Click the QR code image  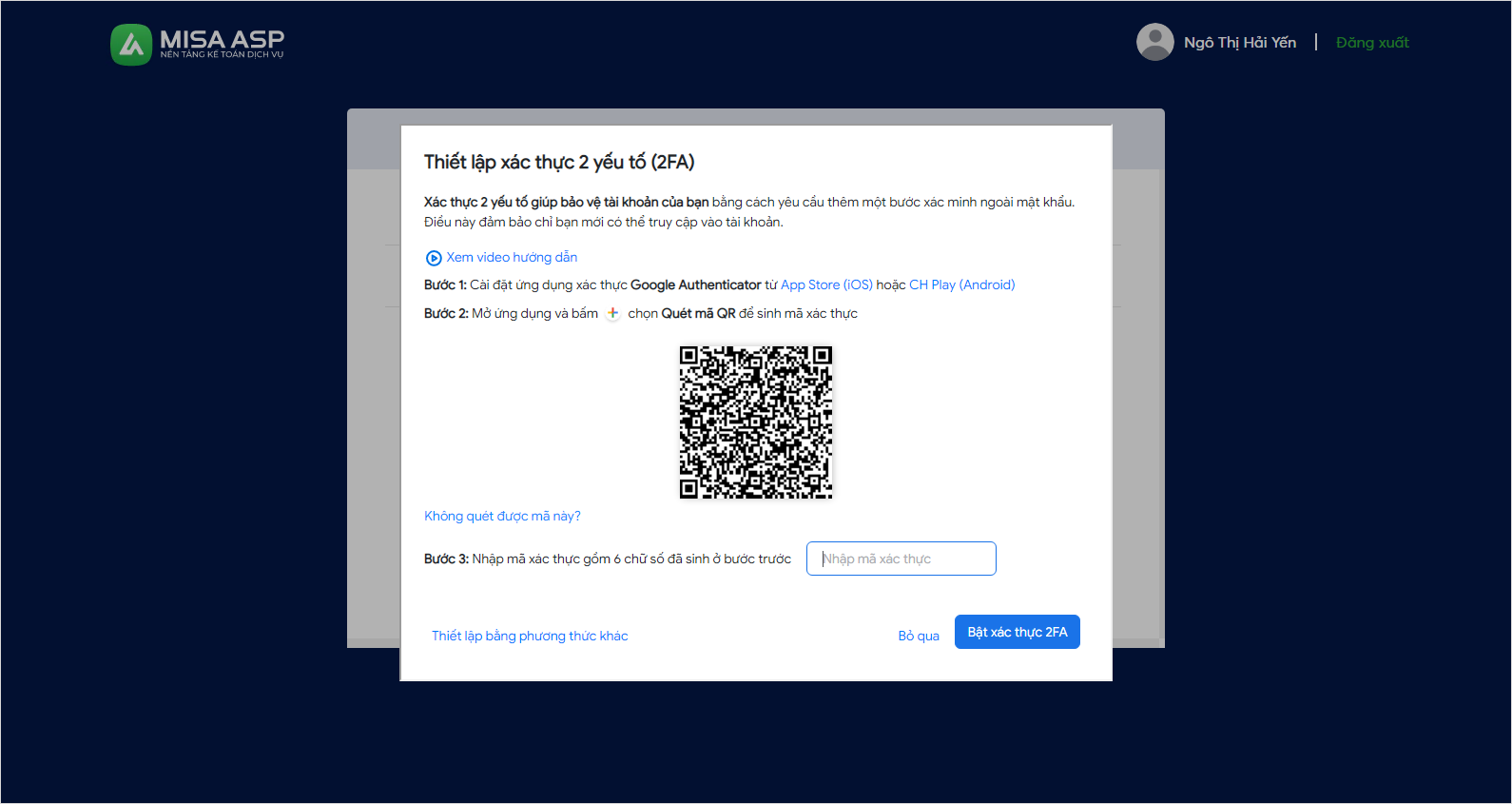pos(756,422)
